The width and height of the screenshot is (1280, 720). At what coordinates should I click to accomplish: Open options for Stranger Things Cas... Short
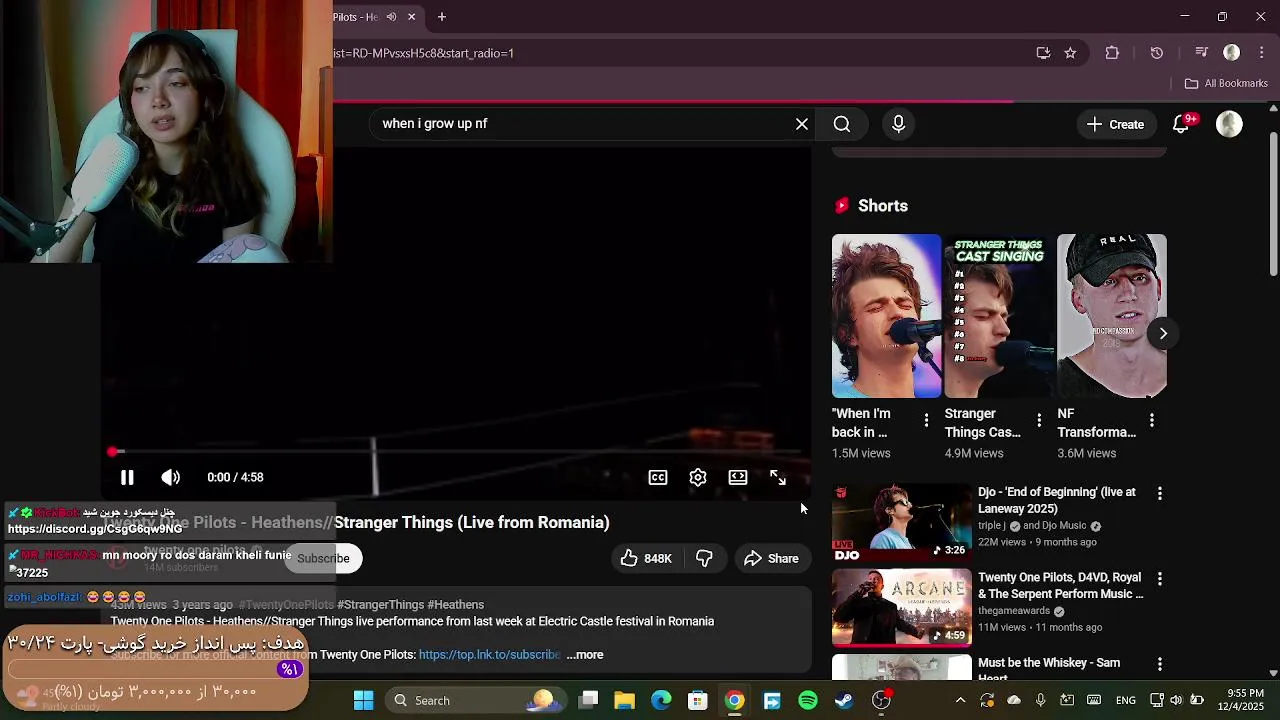point(1039,421)
